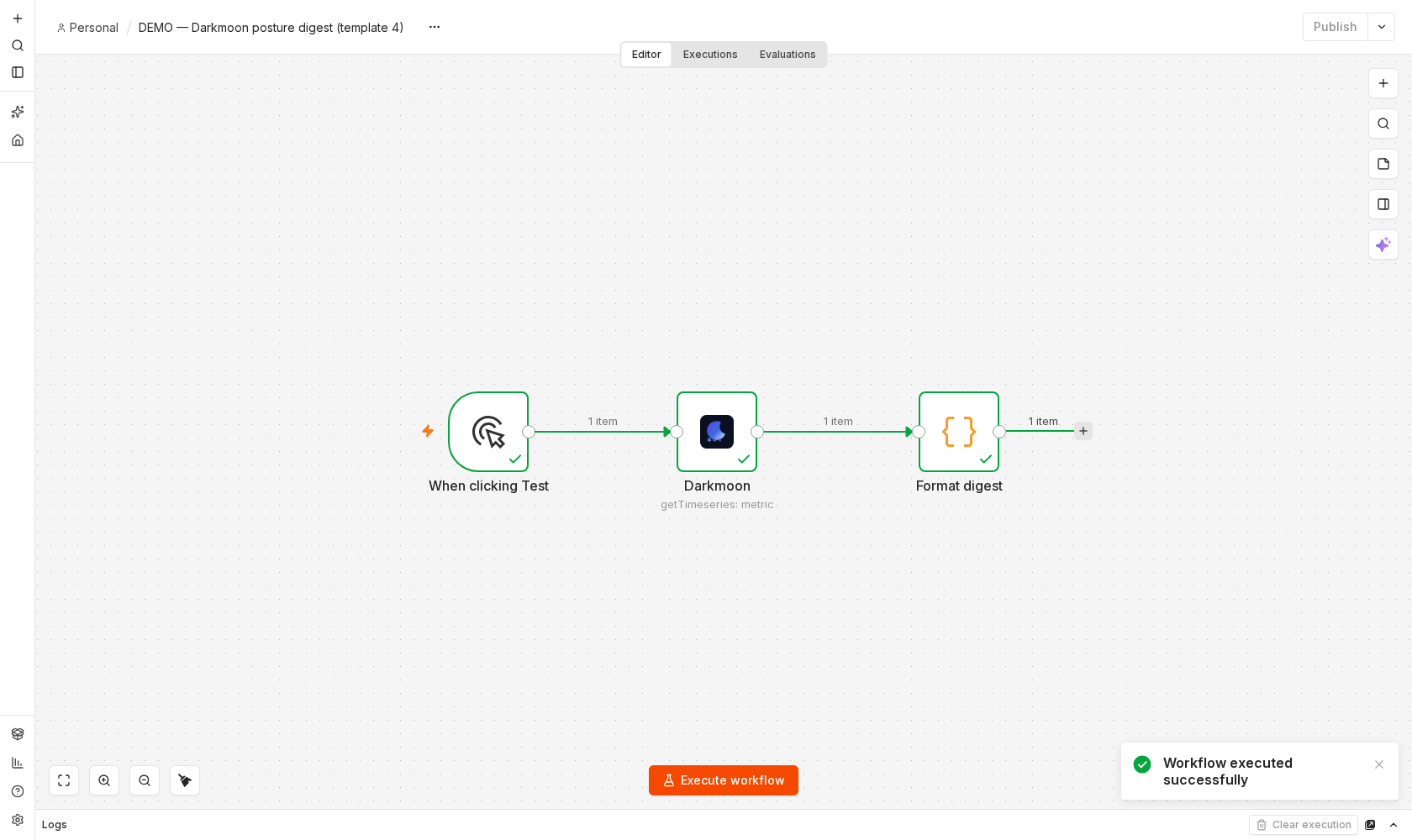Open the insights bar chart icon
The width and height of the screenshot is (1412, 840).
click(x=18, y=763)
